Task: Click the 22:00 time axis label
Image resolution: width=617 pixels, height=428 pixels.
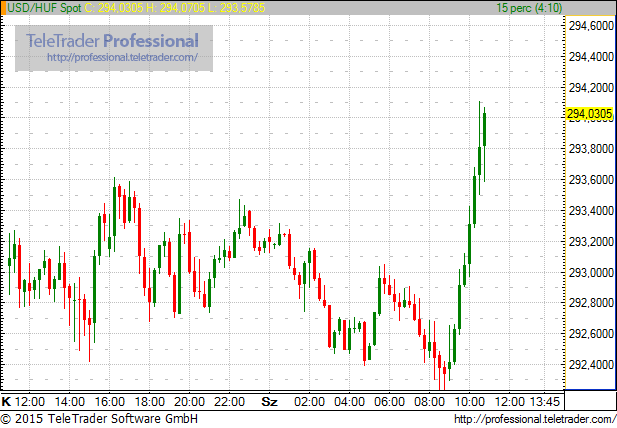Action: point(229,402)
